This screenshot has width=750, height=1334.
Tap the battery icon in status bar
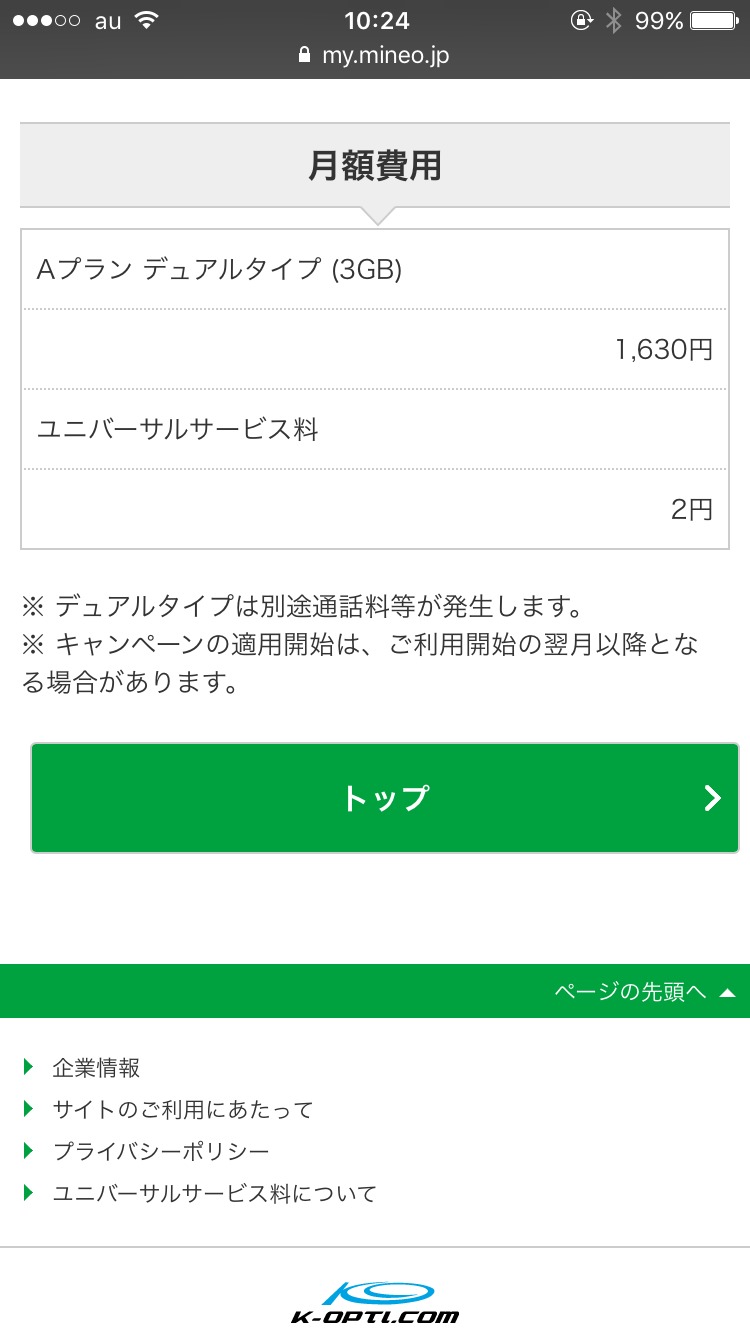tap(714, 21)
